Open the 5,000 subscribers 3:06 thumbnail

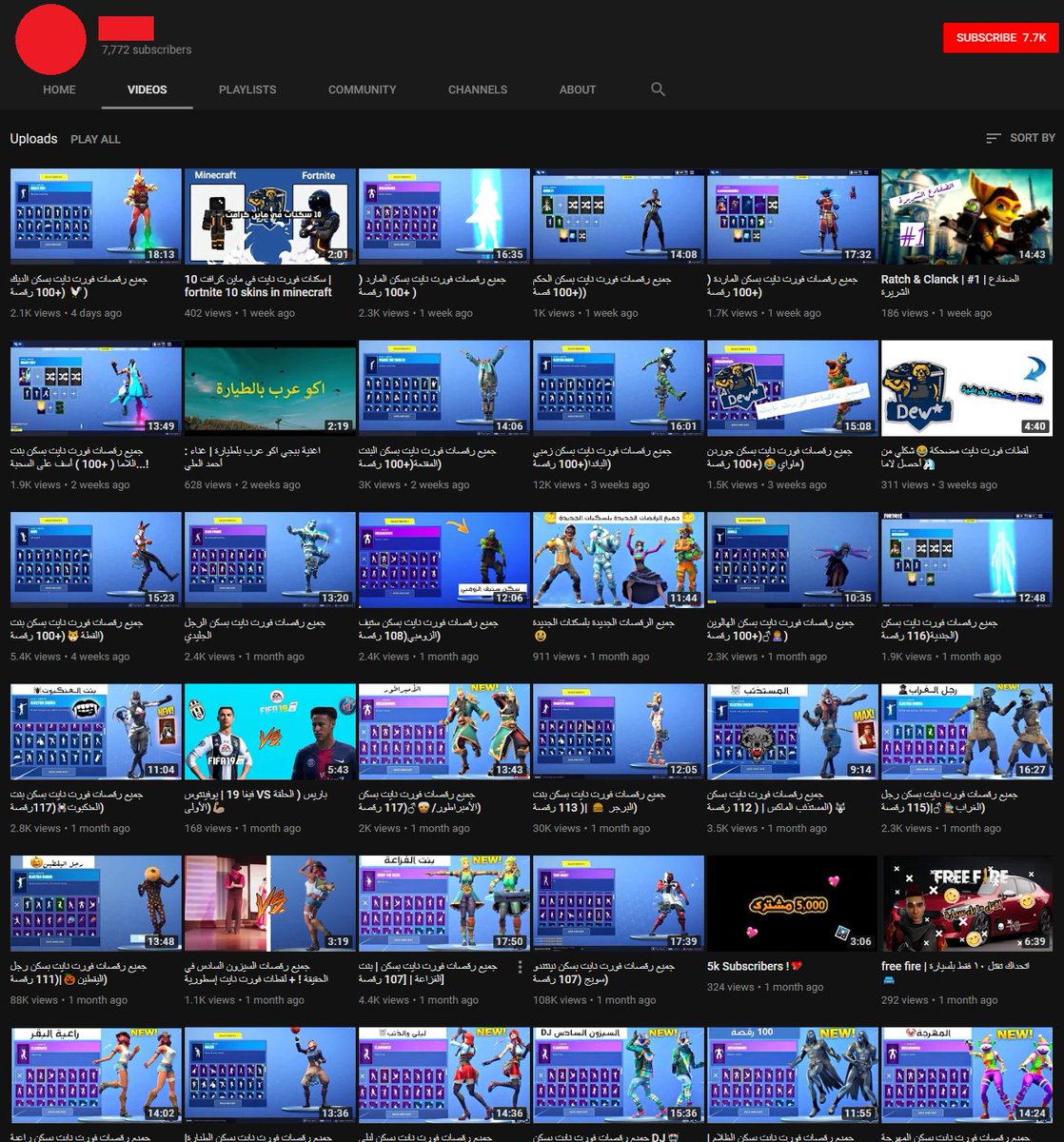coord(793,903)
